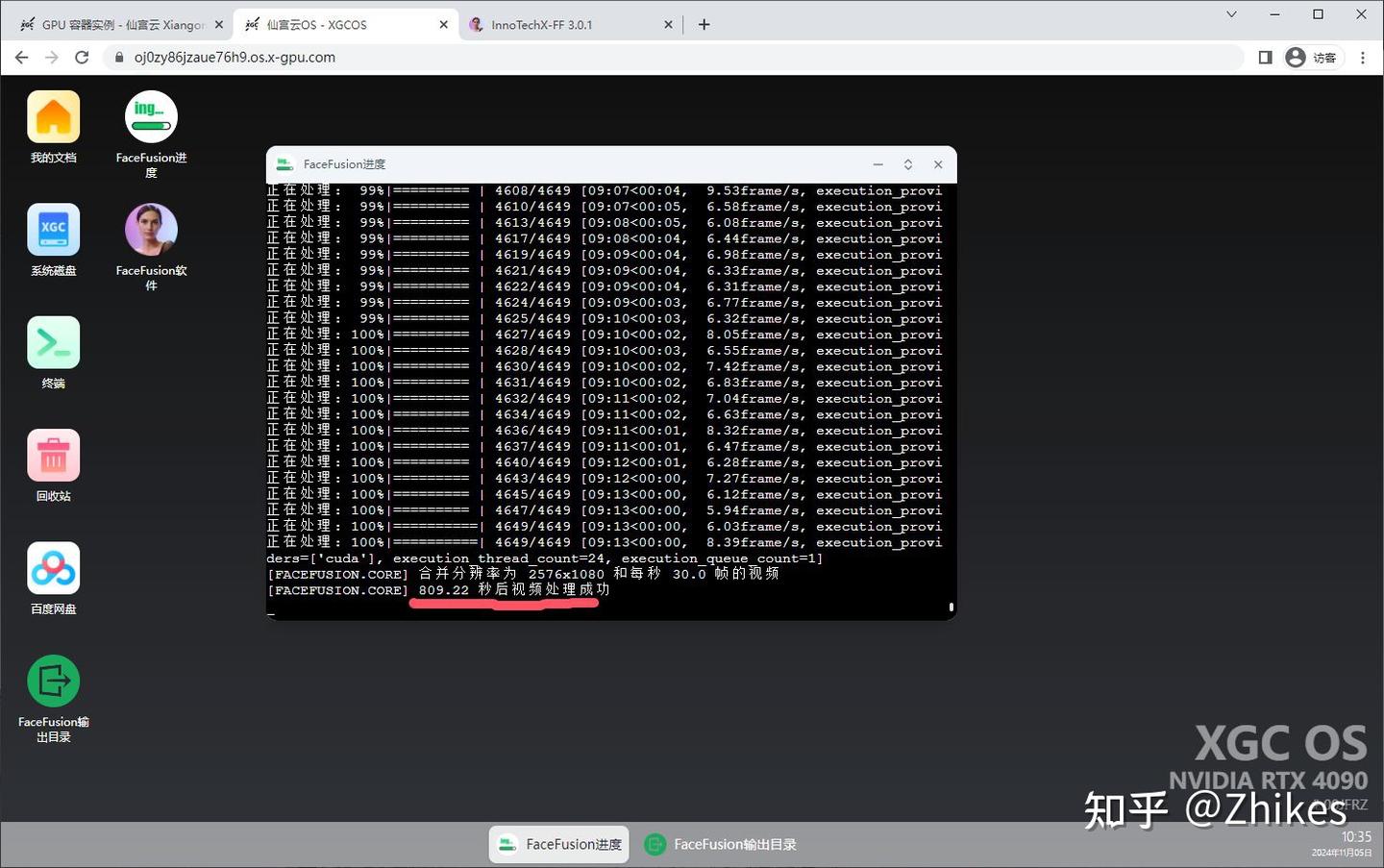Switch to the GPU 容器实例 tab
This screenshot has height=868, width=1384.
pos(121,25)
